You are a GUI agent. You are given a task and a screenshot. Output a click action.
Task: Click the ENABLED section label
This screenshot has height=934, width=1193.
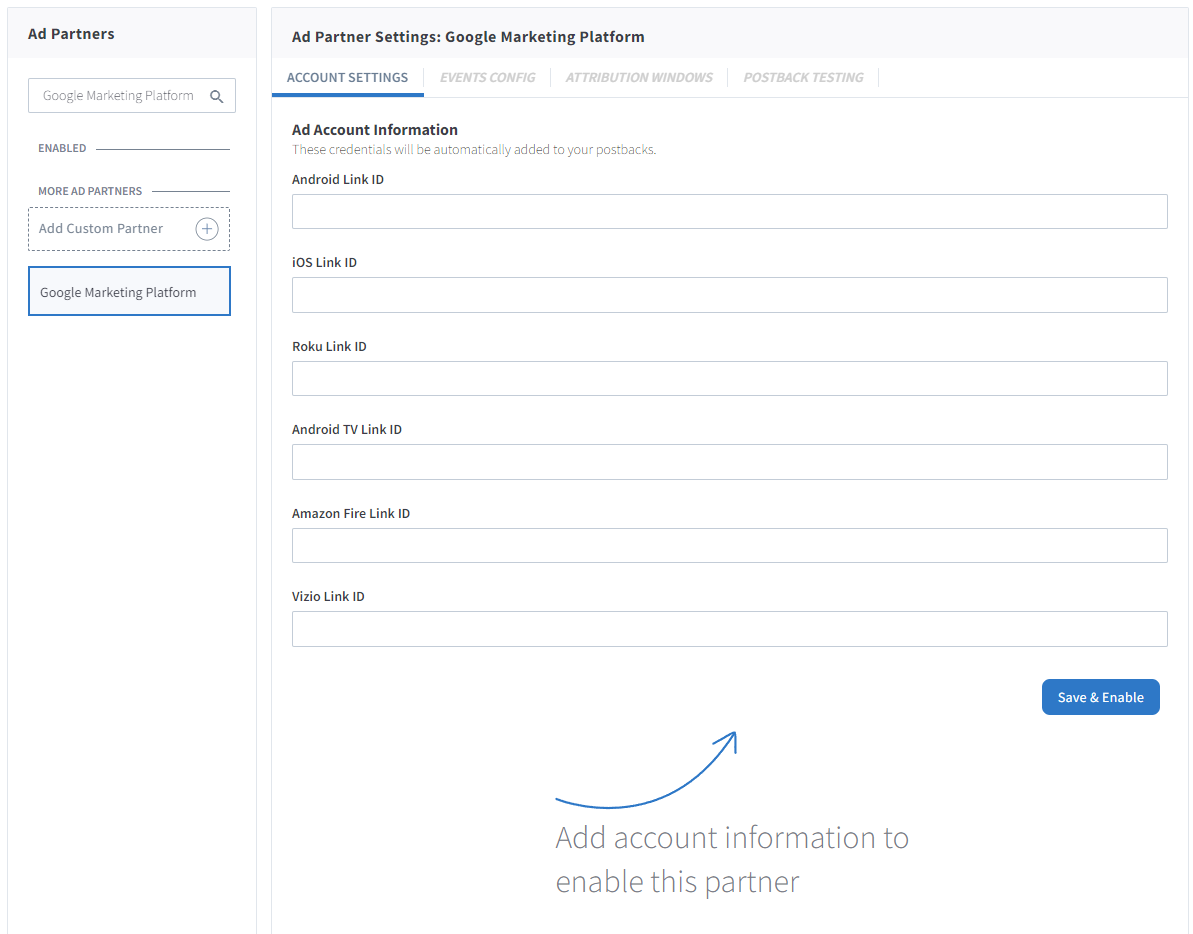(x=62, y=148)
